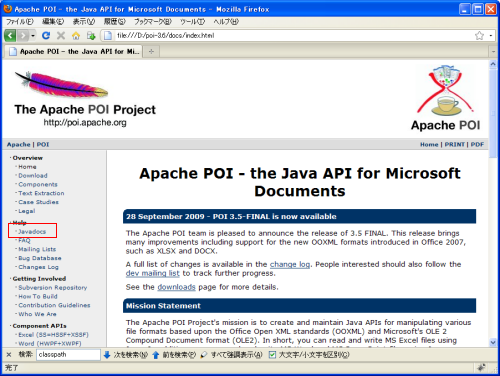Follow the downloads link

tap(176, 287)
